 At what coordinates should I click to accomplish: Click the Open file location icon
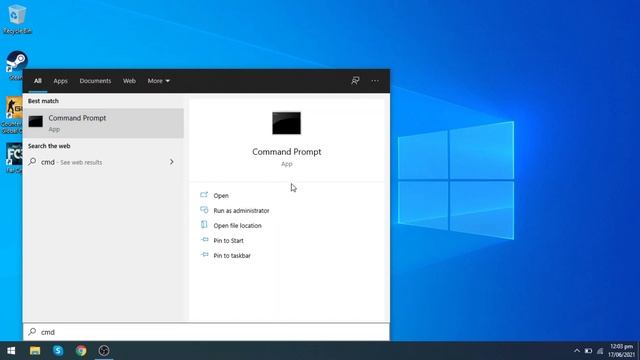204,224
